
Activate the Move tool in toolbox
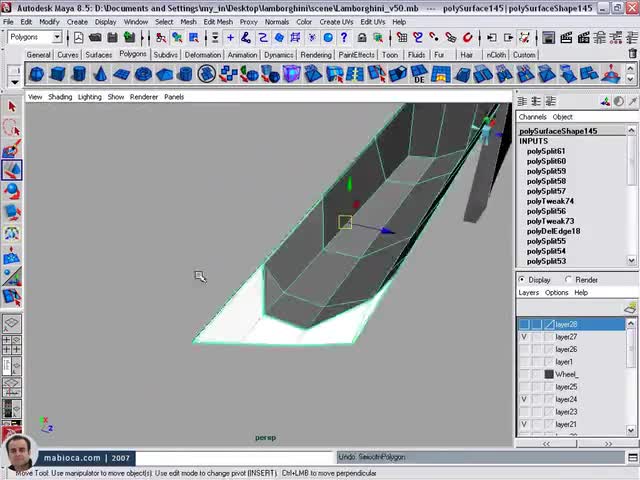click(11, 170)
